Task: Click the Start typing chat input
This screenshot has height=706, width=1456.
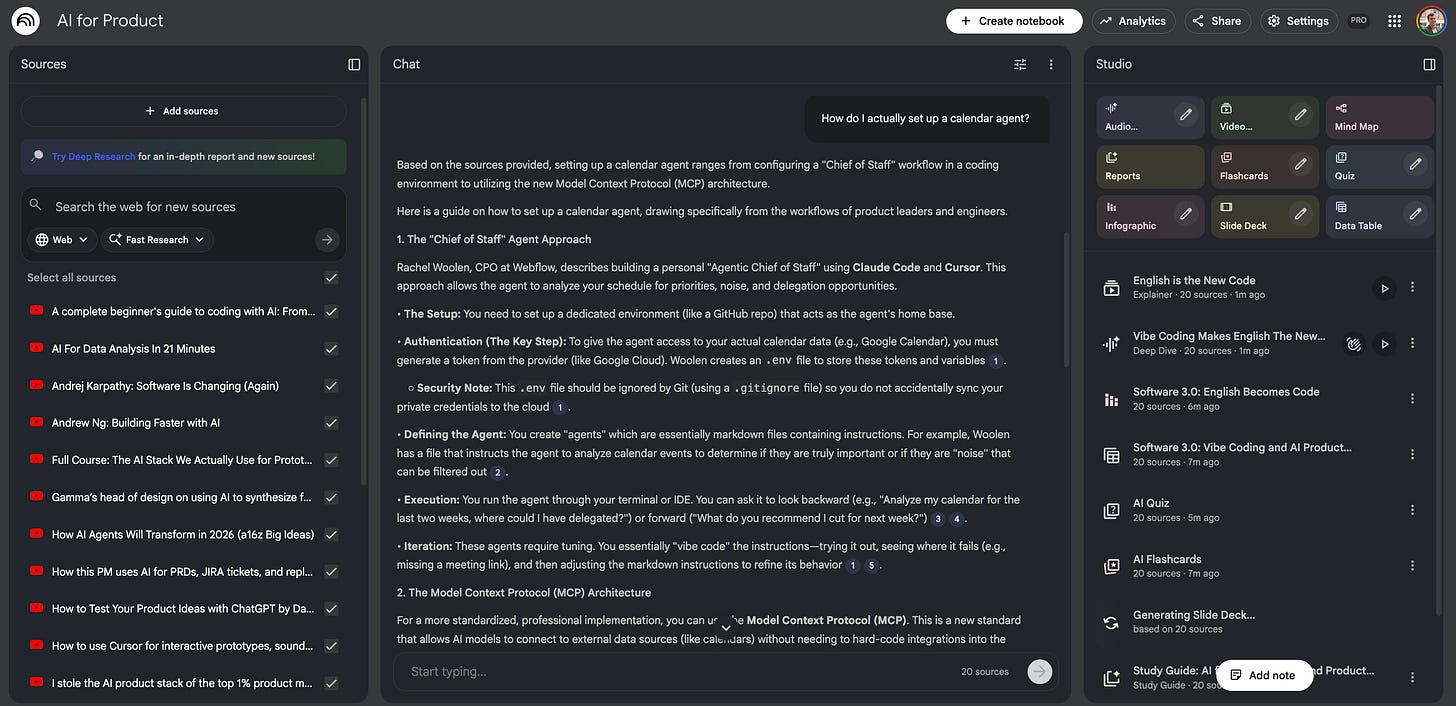Action: click(600, 671)
